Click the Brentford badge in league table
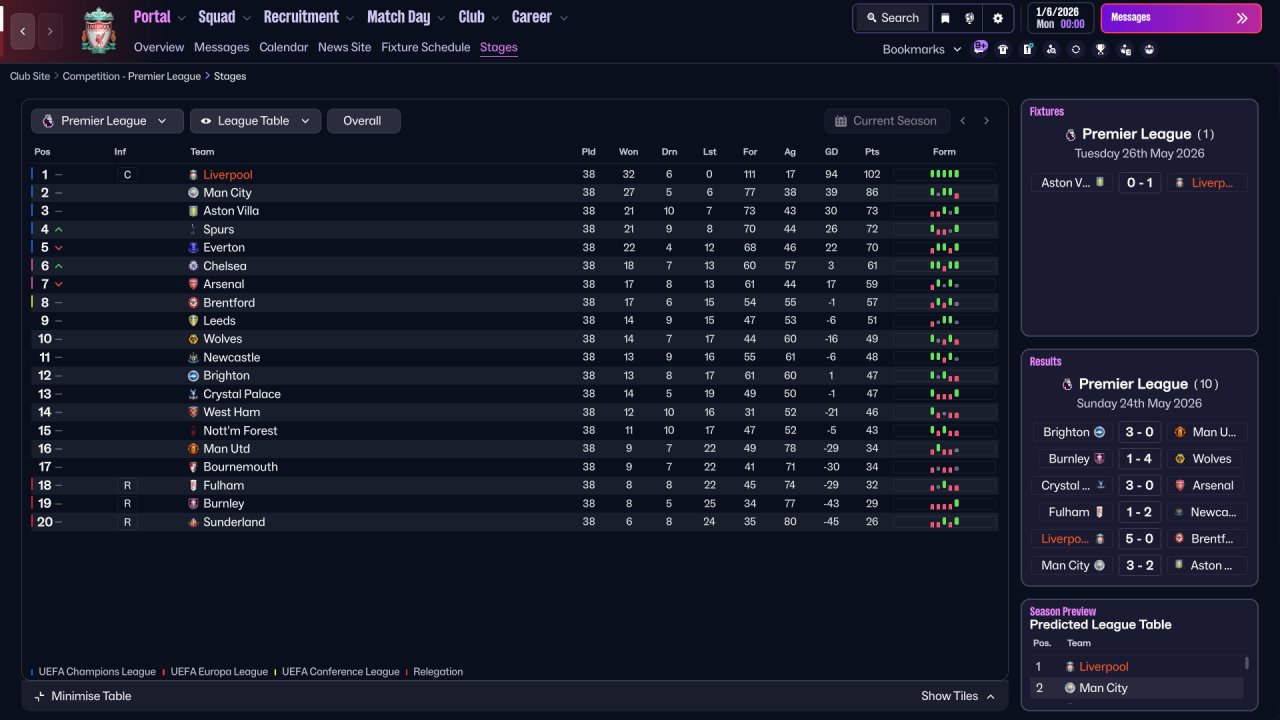Viewport: 1280px width, 720px height. pyautogui.click(x=194, y=303)
